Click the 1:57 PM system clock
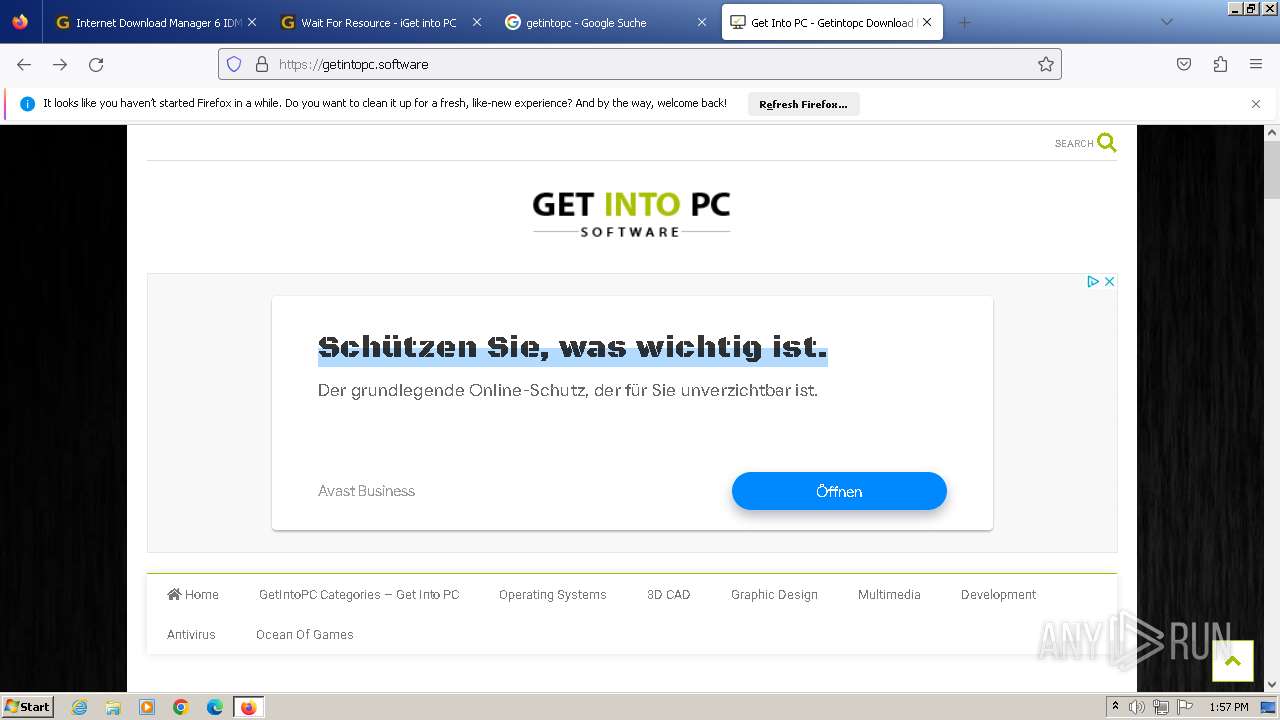Image resolution: width=1280 pixels, height=720 pixels. point(1228,707)
